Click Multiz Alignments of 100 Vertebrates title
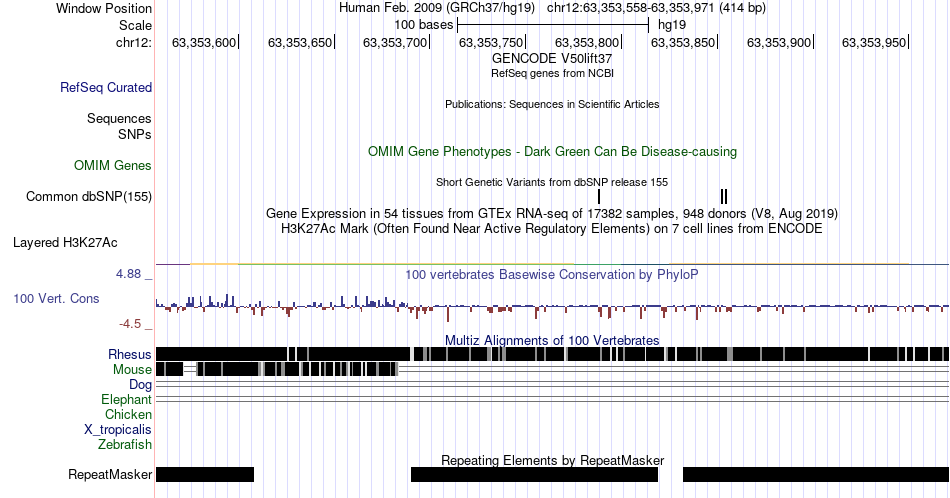 click(x=552, y=340)
